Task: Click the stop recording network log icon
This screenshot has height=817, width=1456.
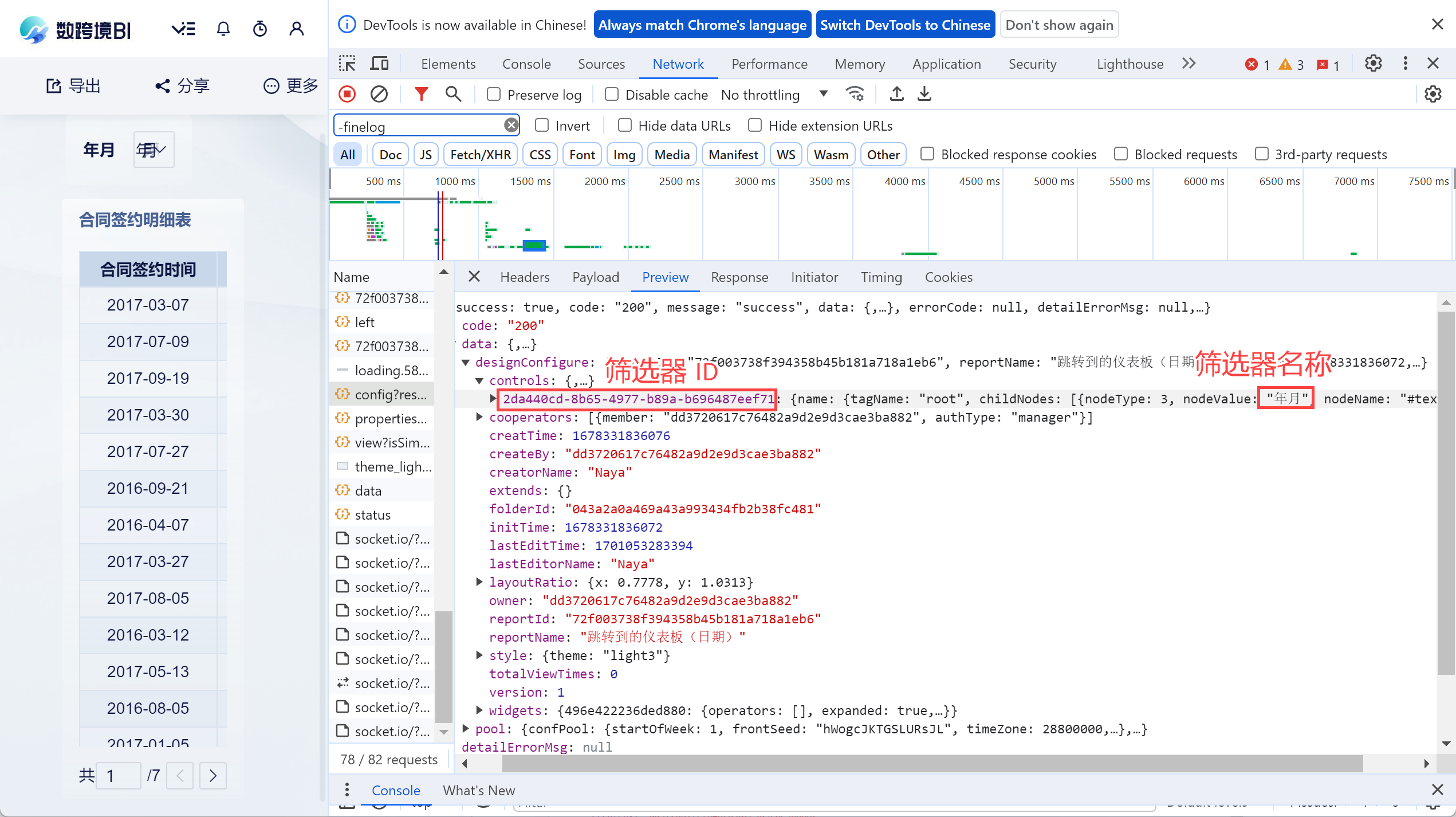Action: 347,94
